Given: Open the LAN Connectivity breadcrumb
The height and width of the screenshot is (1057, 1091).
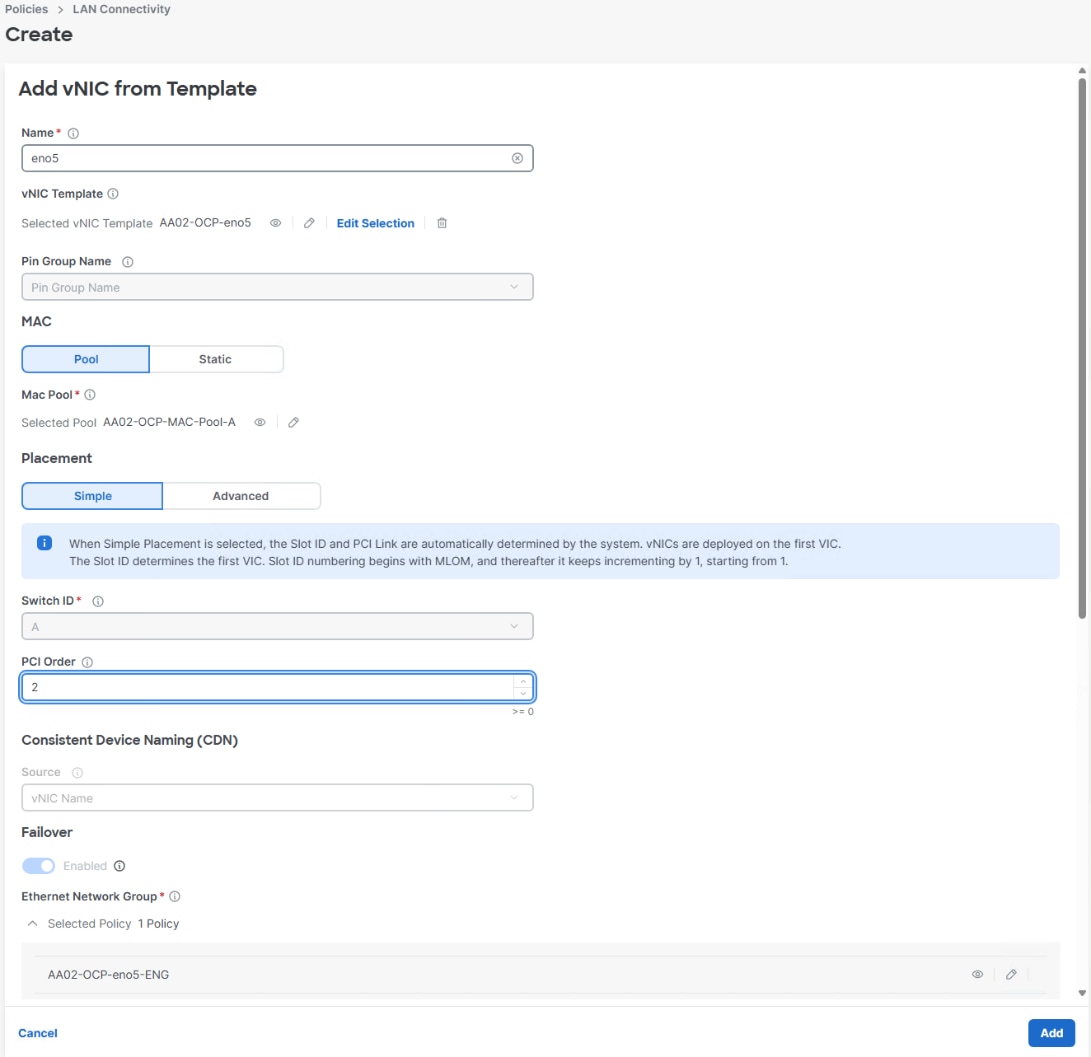Looking at the screenshot, I should [x=121, y=9].
